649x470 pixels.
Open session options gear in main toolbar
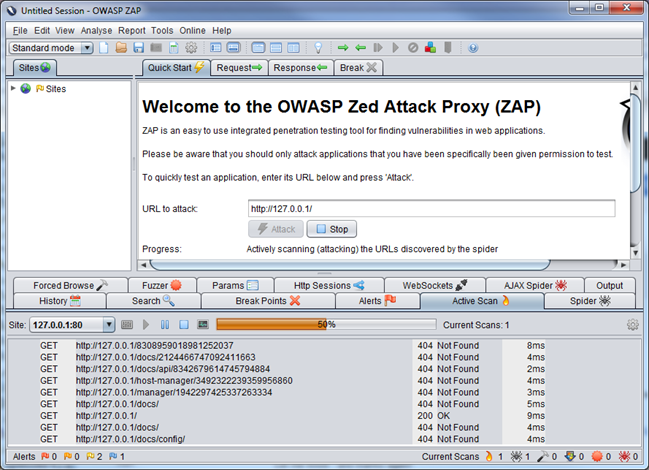(x=191, y=48)
